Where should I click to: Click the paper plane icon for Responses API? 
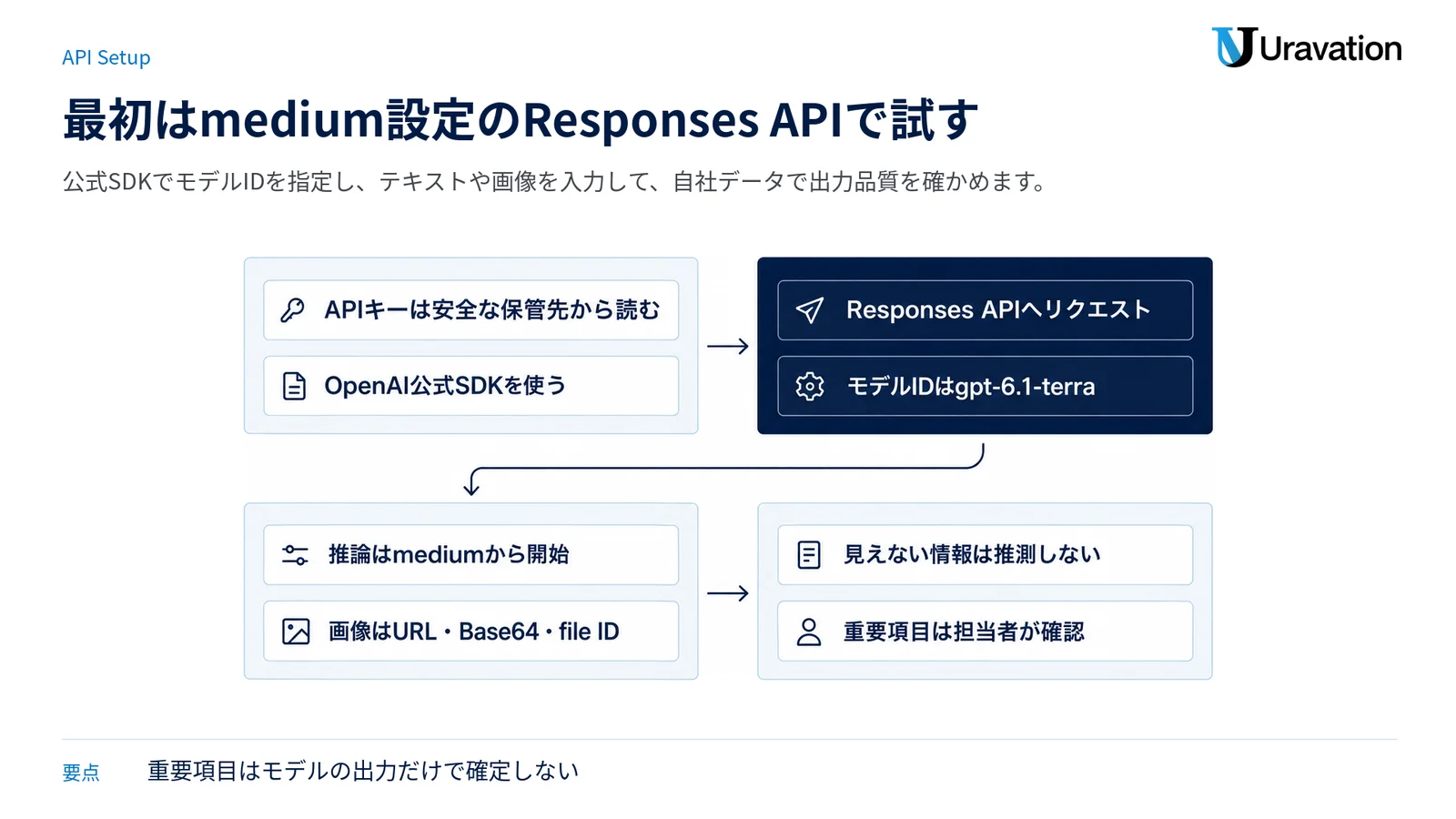[x=810, y=310]
